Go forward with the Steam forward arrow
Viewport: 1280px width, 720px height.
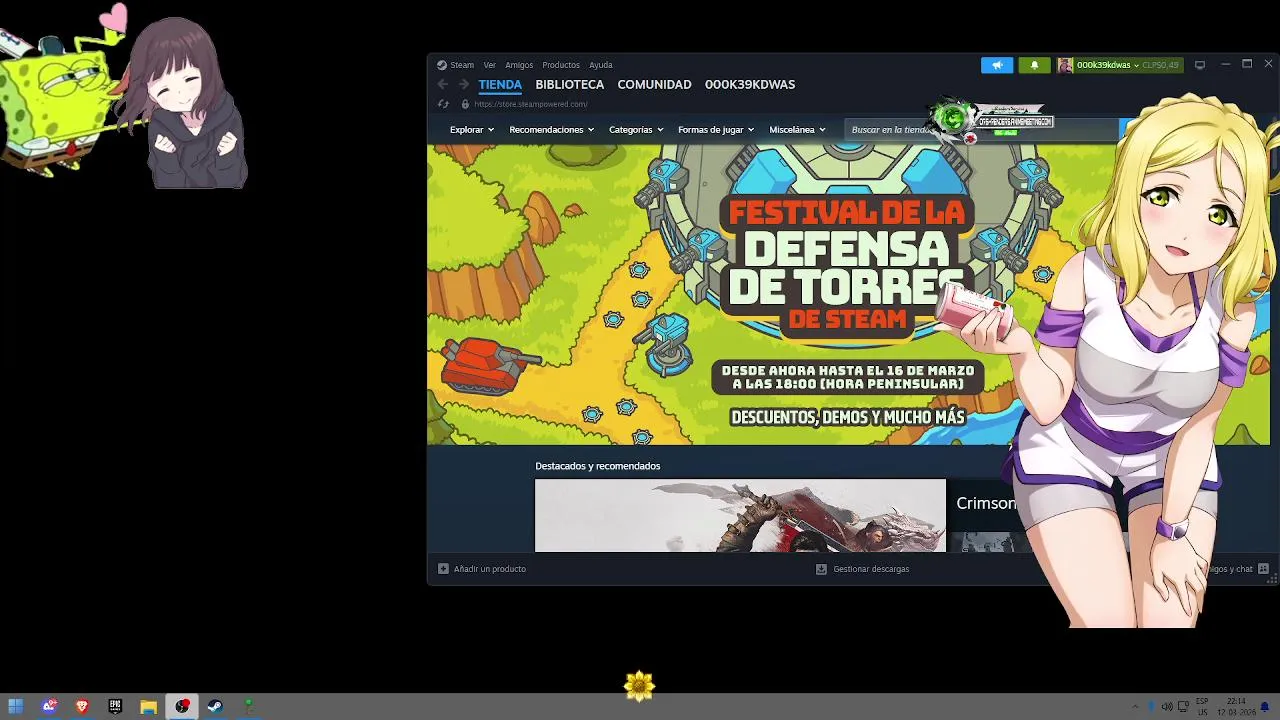click(x=463, y=85)
